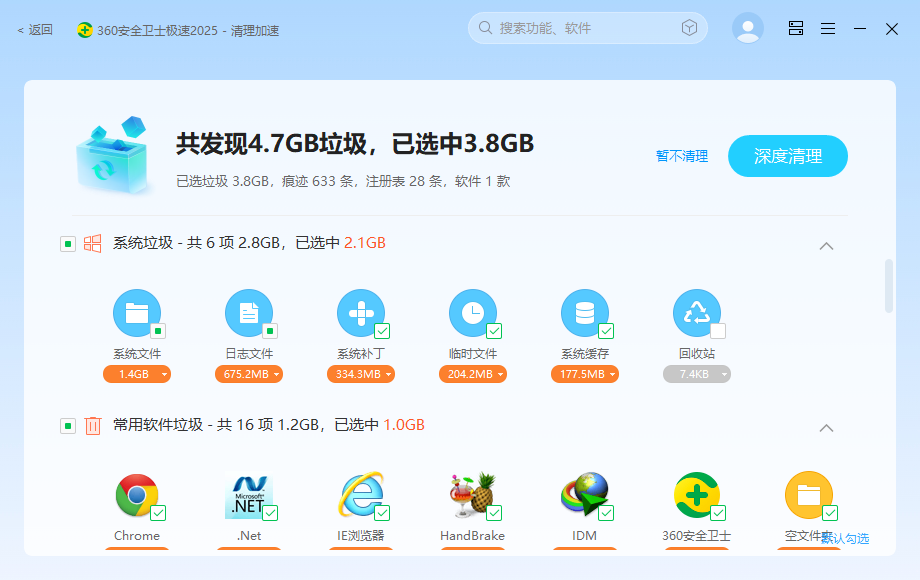
Task: Open the 回收站 recycle icon
Action: click(x=697, y=312)
